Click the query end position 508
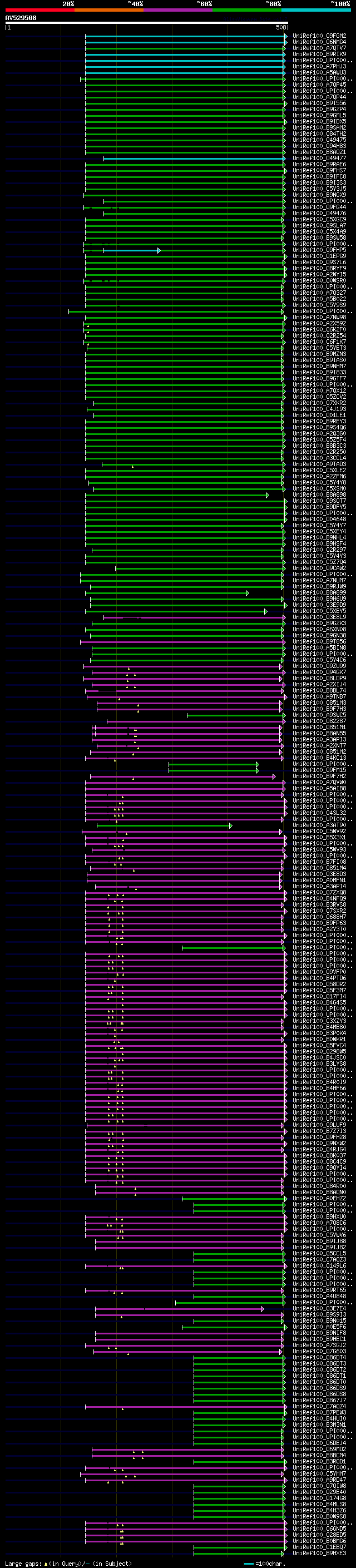Image resolution: width=356 pixels, height=1568 pixels. click(281, 27)
